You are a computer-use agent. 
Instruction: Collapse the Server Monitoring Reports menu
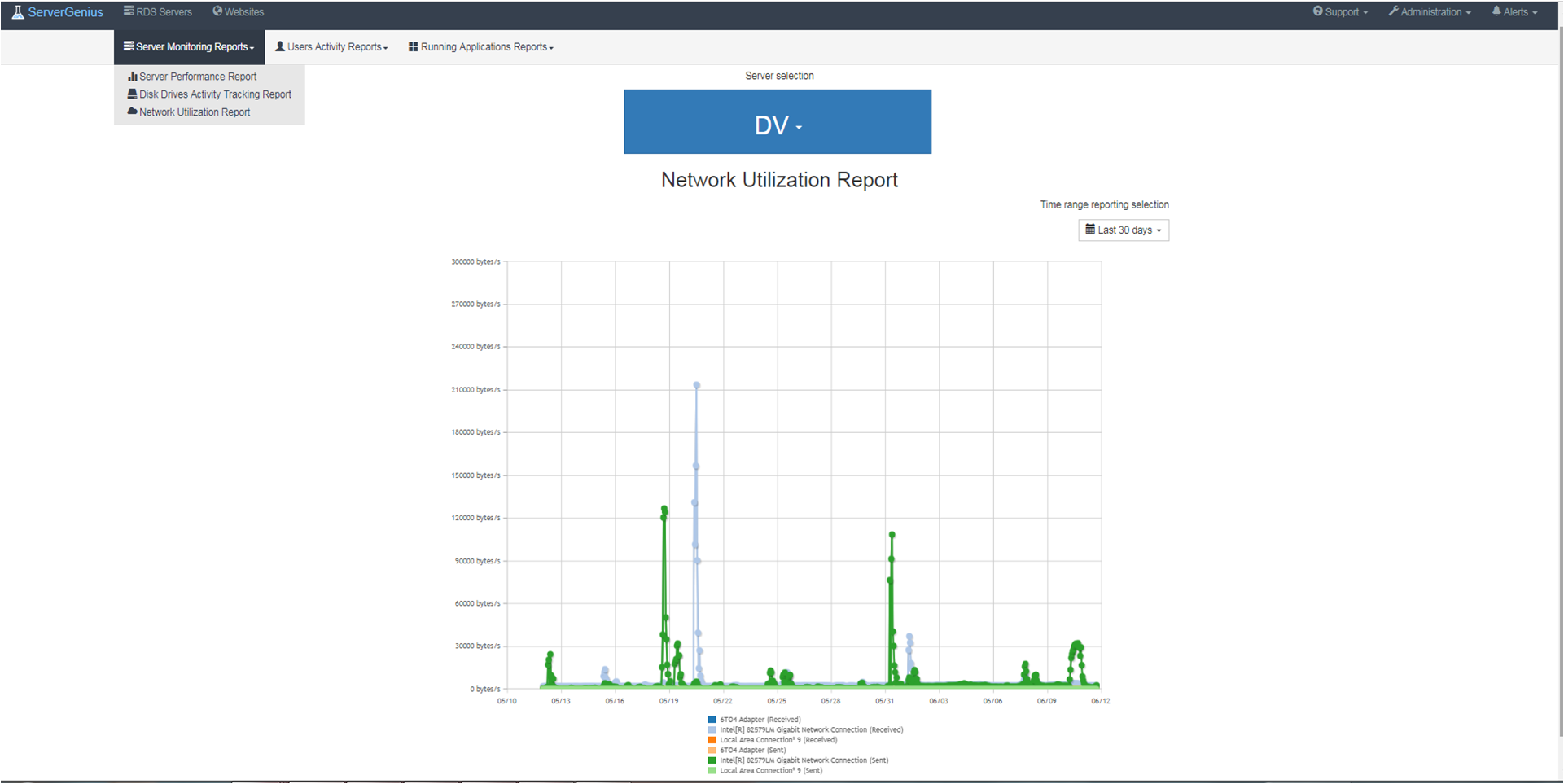pyautogui.click(x=190, y=47)
